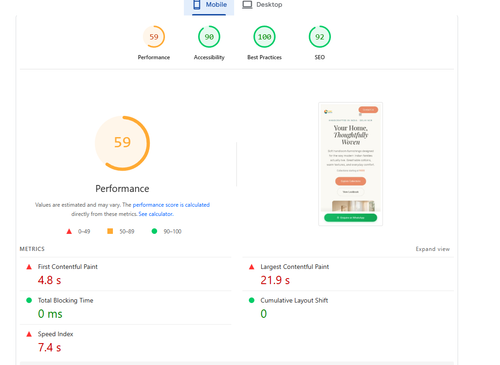Click Cumulative Layout Shift green circle icon
The height and width of the screenshot is (365, 500).
coord(252,300)
